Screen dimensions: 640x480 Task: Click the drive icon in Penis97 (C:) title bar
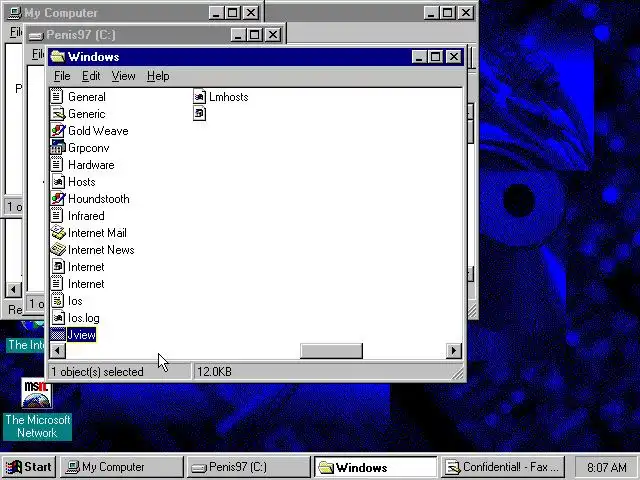pyautogui.click(x=36, y=36)
